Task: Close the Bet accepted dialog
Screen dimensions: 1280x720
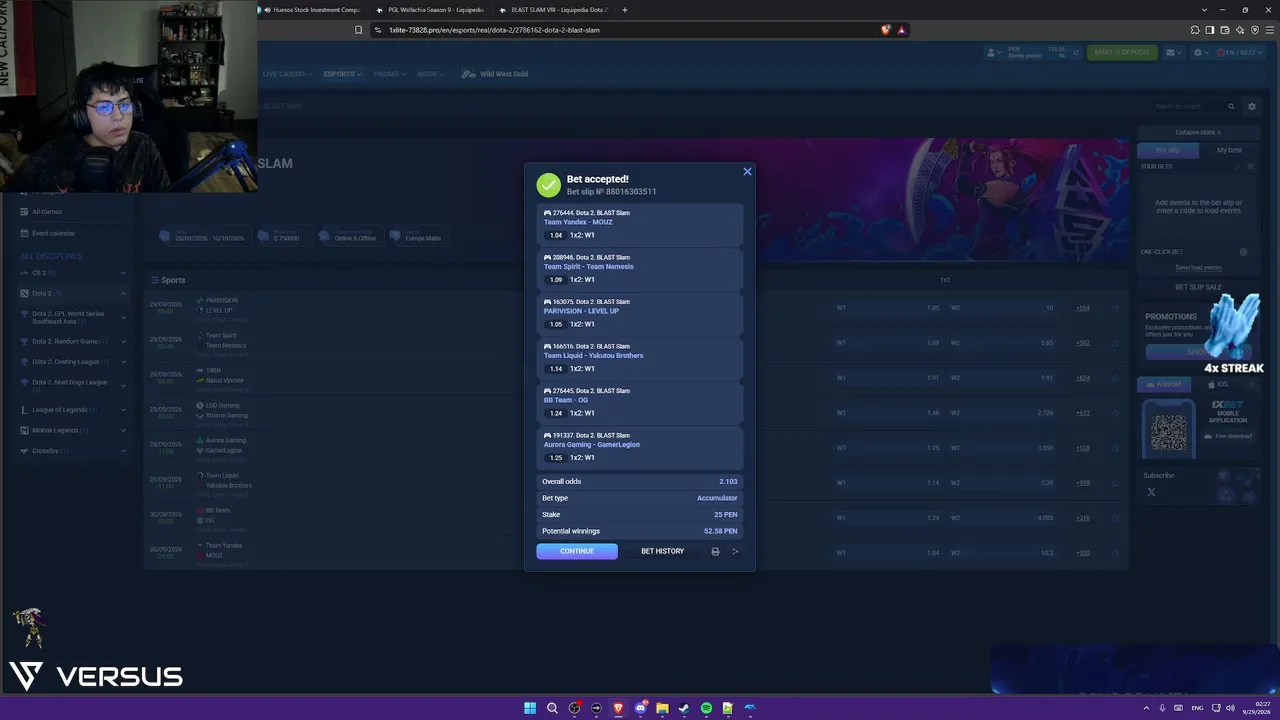Action: click(747, 172)
